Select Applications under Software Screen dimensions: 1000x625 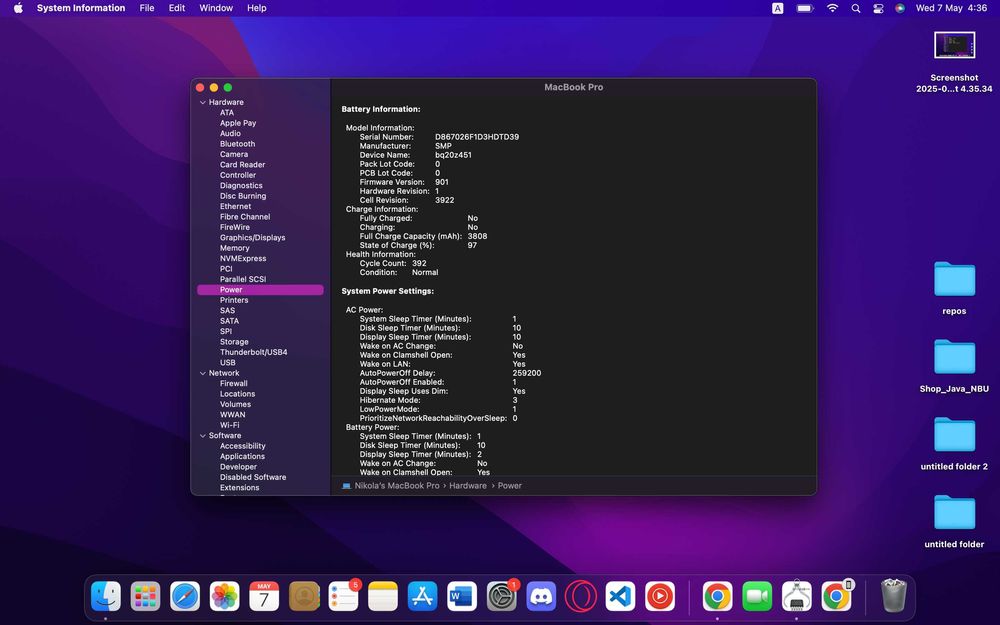(x=242, y=457)
